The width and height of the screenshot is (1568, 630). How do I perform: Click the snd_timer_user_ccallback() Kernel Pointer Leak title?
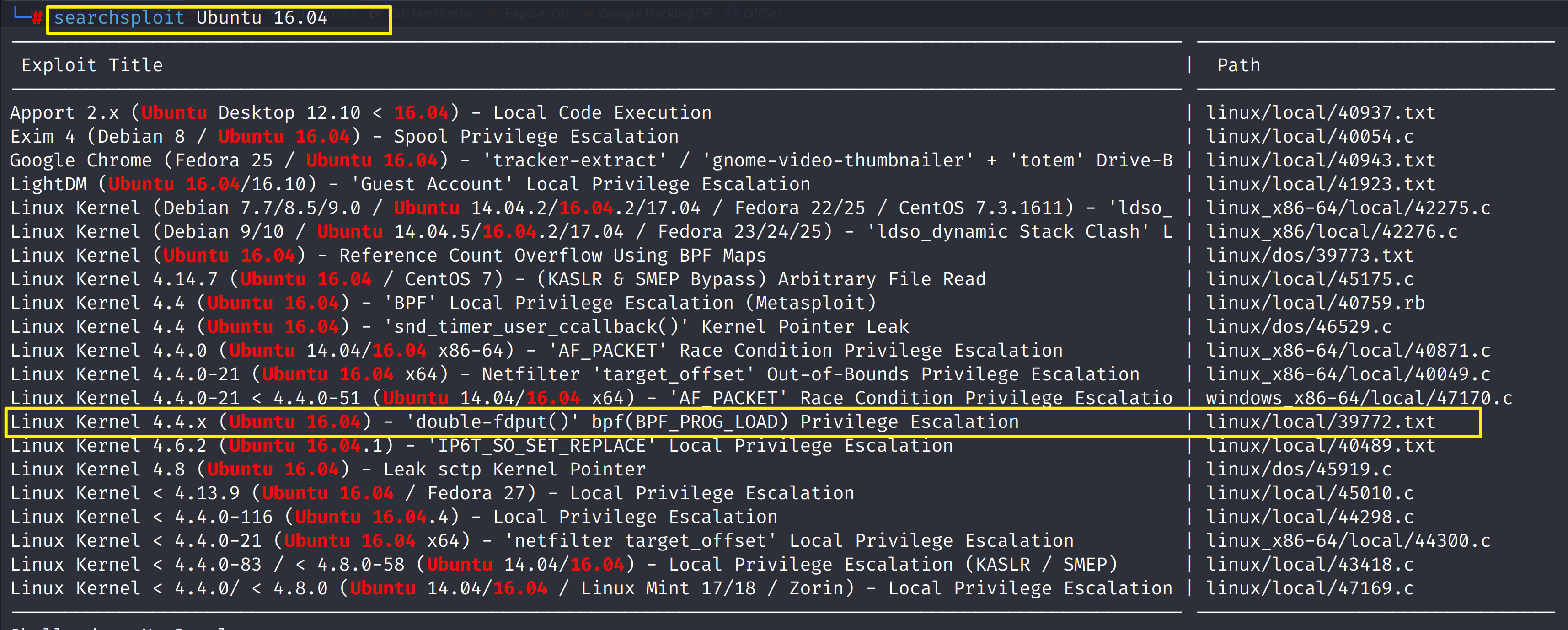coord(459,326)
